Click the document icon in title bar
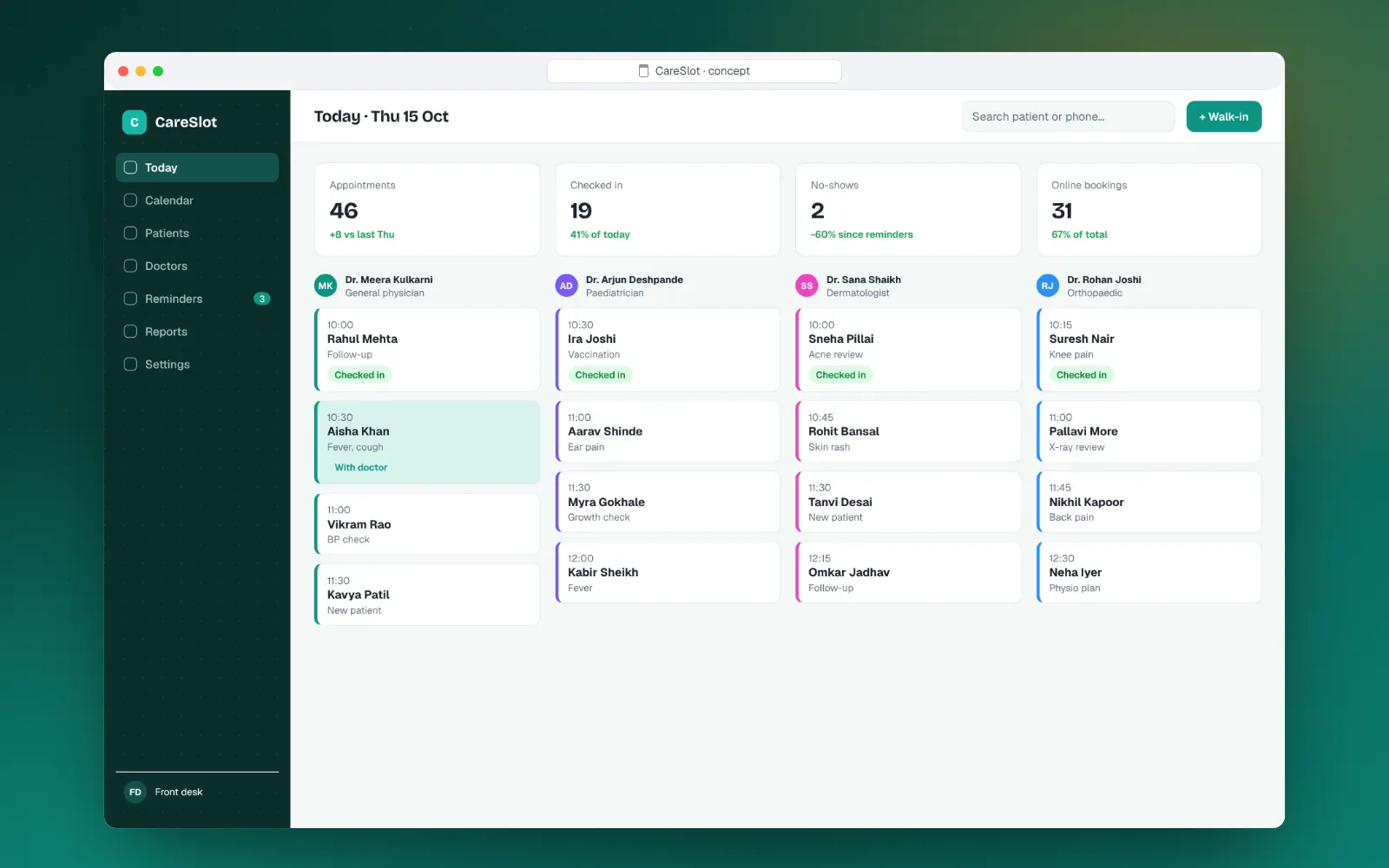This screenshot has height=868, width=1389. 644,71
